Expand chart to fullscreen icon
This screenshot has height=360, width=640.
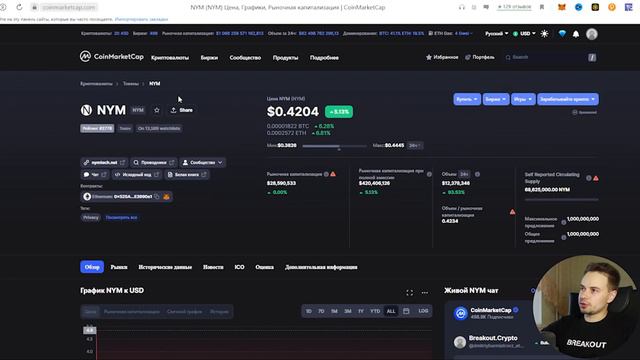click(409, 293)
